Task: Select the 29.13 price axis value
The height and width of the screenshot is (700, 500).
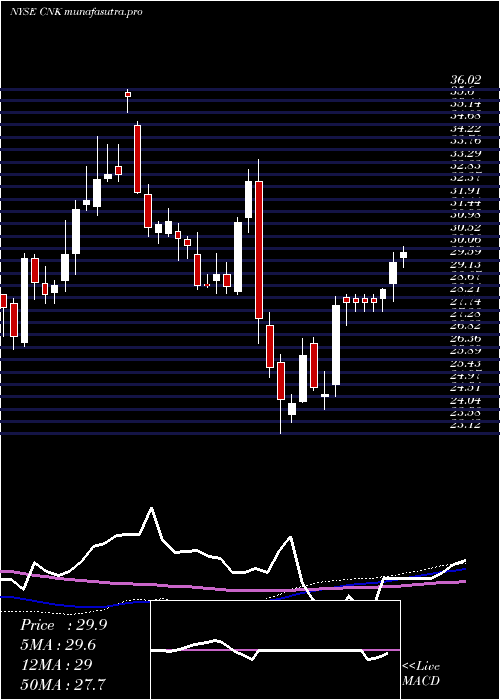Action: (466, 265)
